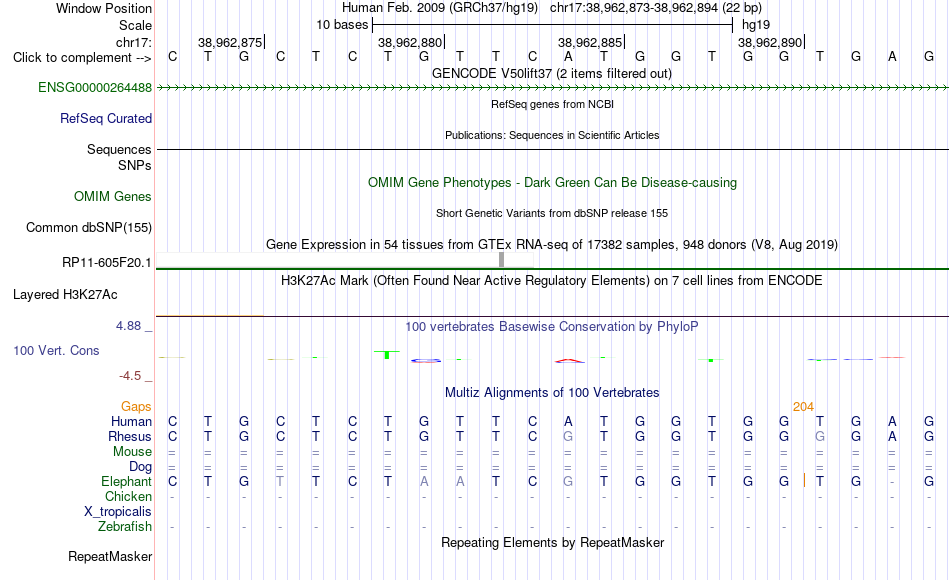Screen dimensions: 950x580
Task: Click 'Click to complement -->' label
Action: (82, 58)
